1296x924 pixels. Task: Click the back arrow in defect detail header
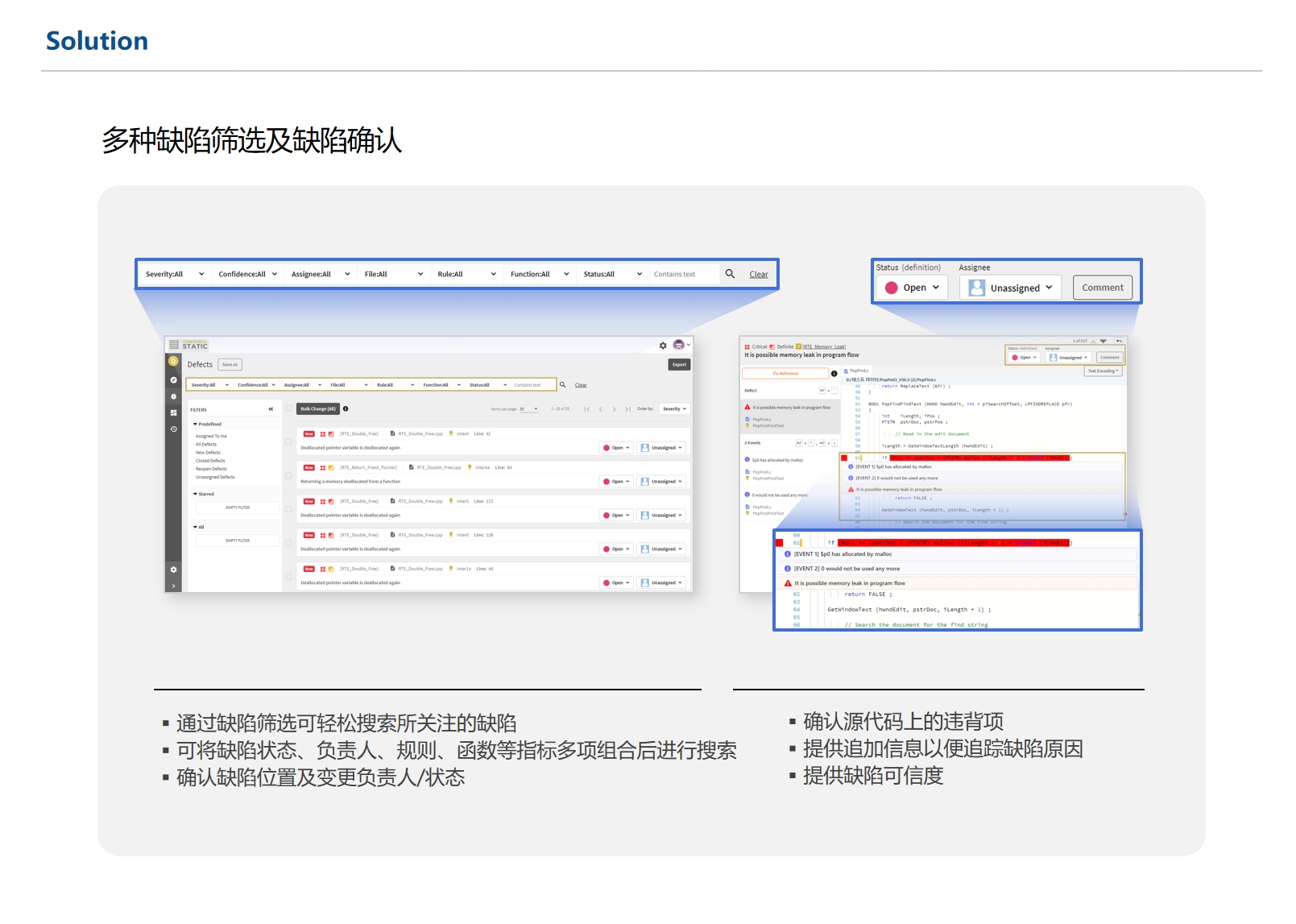coord(1119,341)
